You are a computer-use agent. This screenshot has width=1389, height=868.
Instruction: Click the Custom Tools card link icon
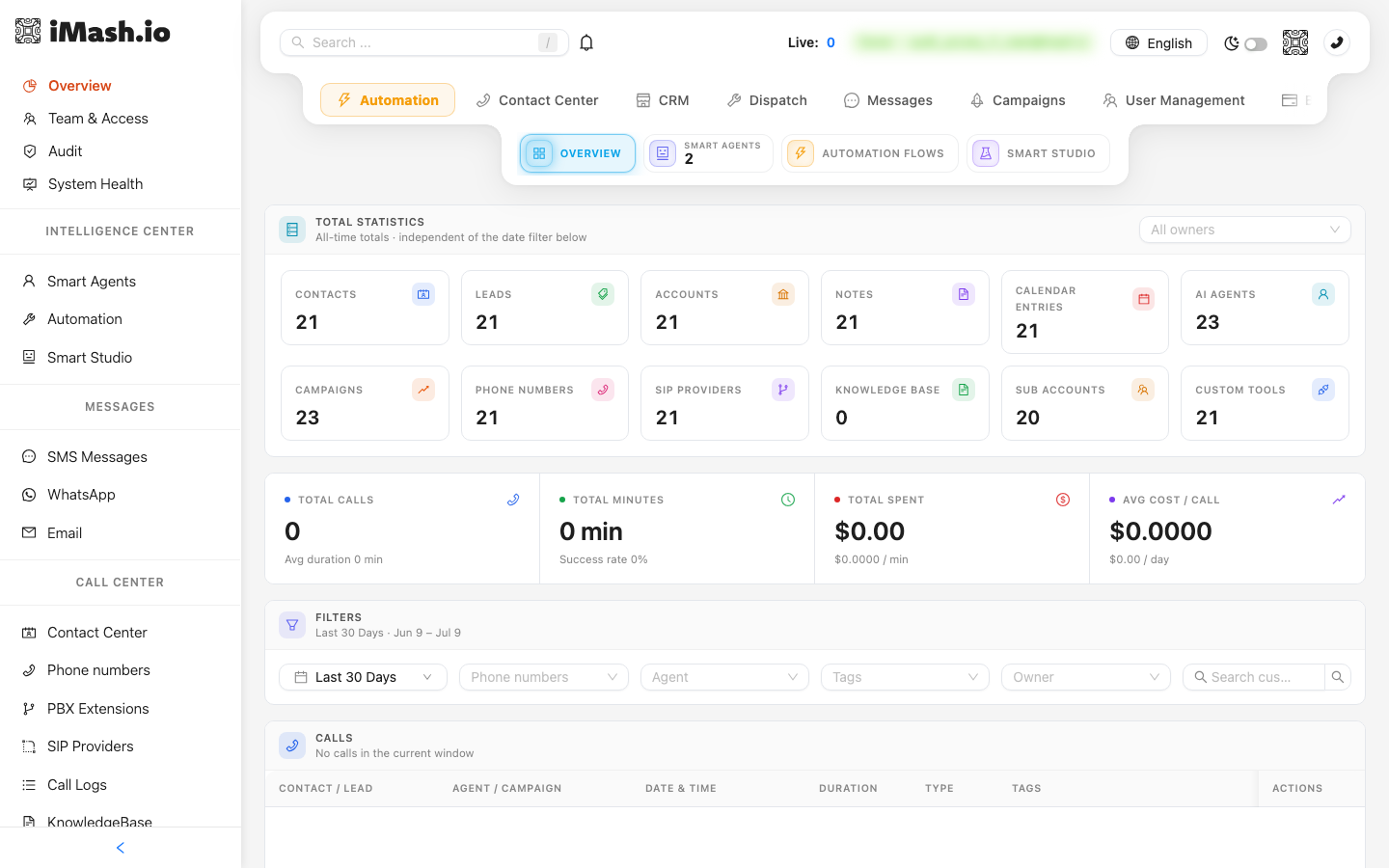pos(1323,390)
